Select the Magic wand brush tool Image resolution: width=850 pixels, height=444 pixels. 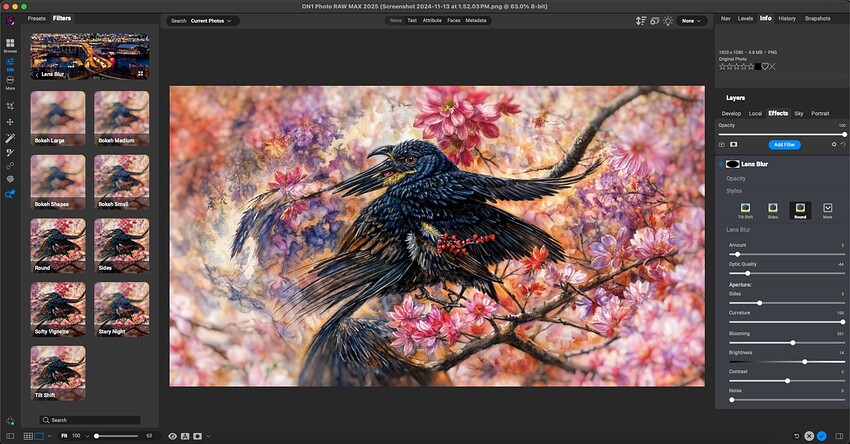click(x=10, y=138)
